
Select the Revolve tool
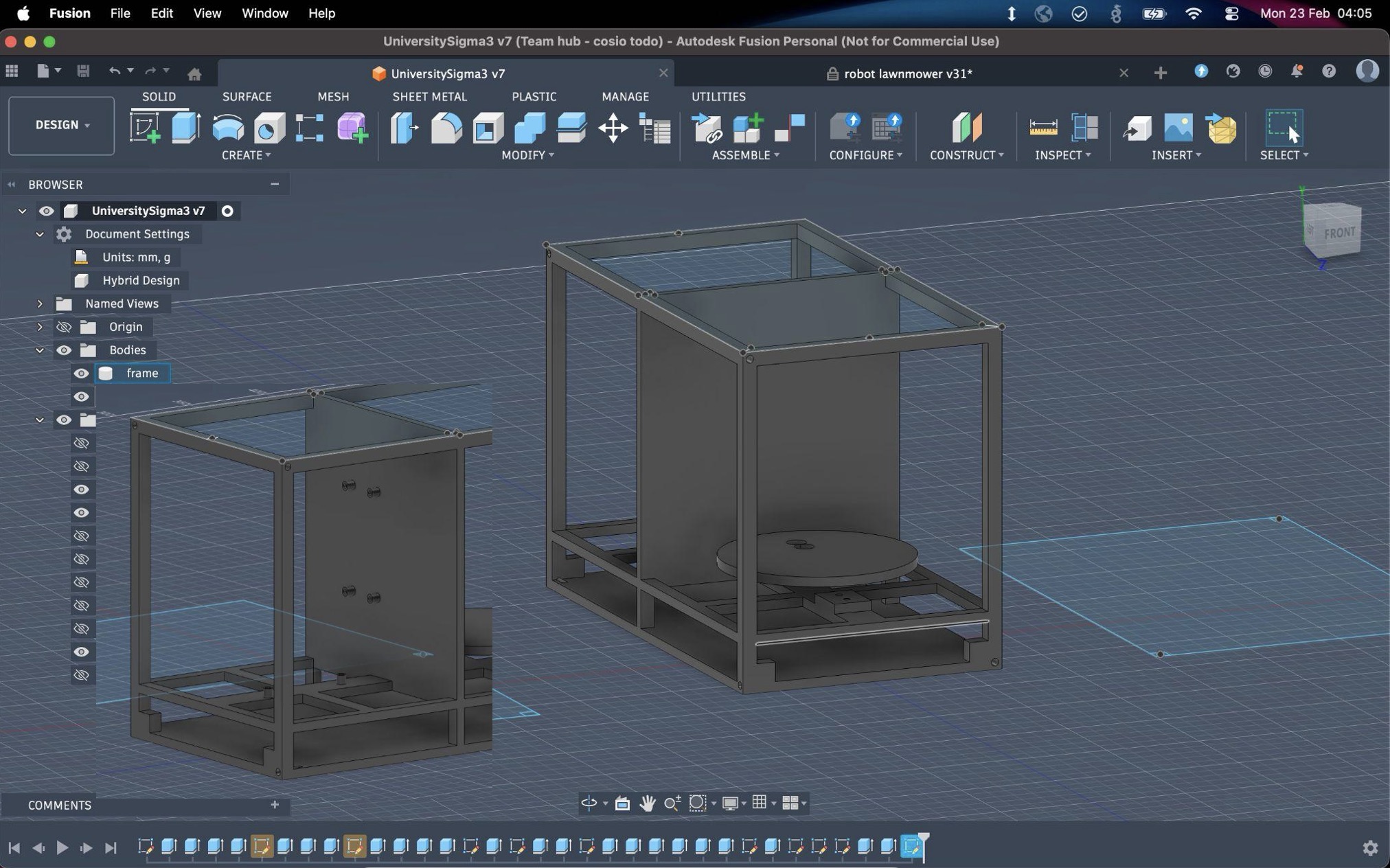pos(227,128)
